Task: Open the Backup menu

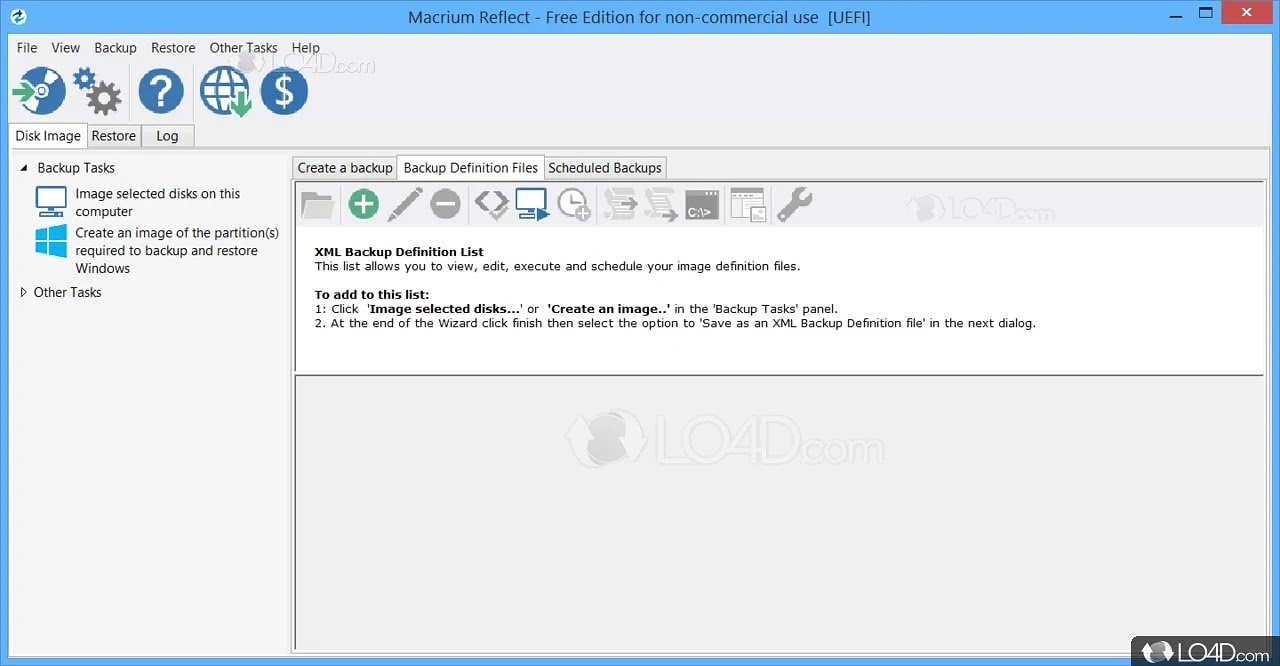Action: tap(116, 47)
